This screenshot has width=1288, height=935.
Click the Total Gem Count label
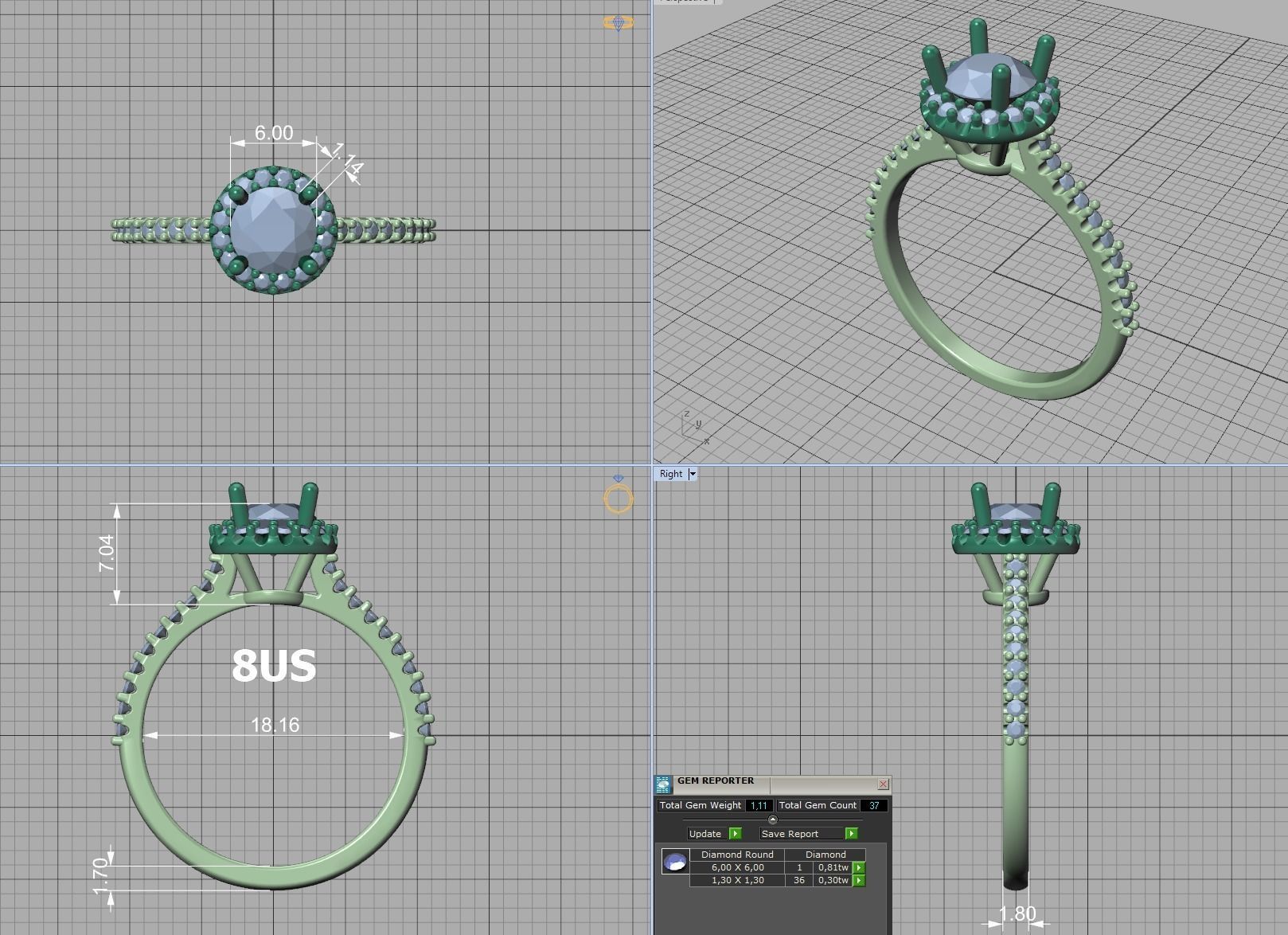click(818, 805)
